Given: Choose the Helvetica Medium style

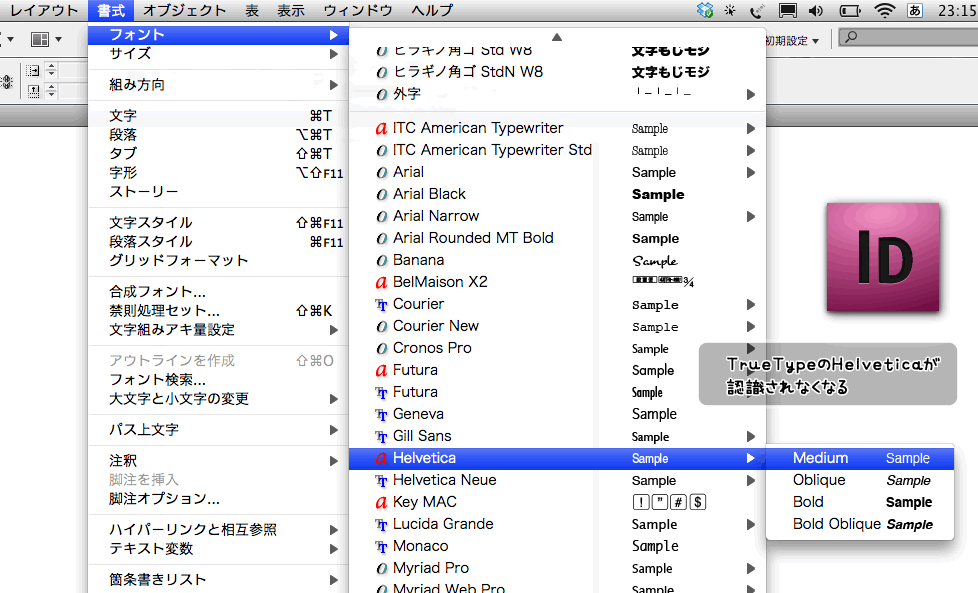Looking at the screenshot, I should pos(860,458).
